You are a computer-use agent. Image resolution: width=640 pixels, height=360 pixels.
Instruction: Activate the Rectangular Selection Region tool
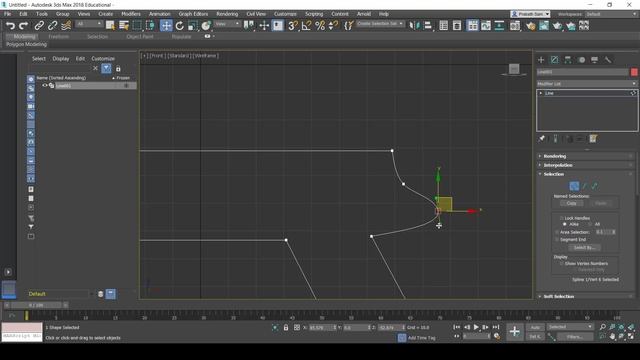click(x=137, y=26)
